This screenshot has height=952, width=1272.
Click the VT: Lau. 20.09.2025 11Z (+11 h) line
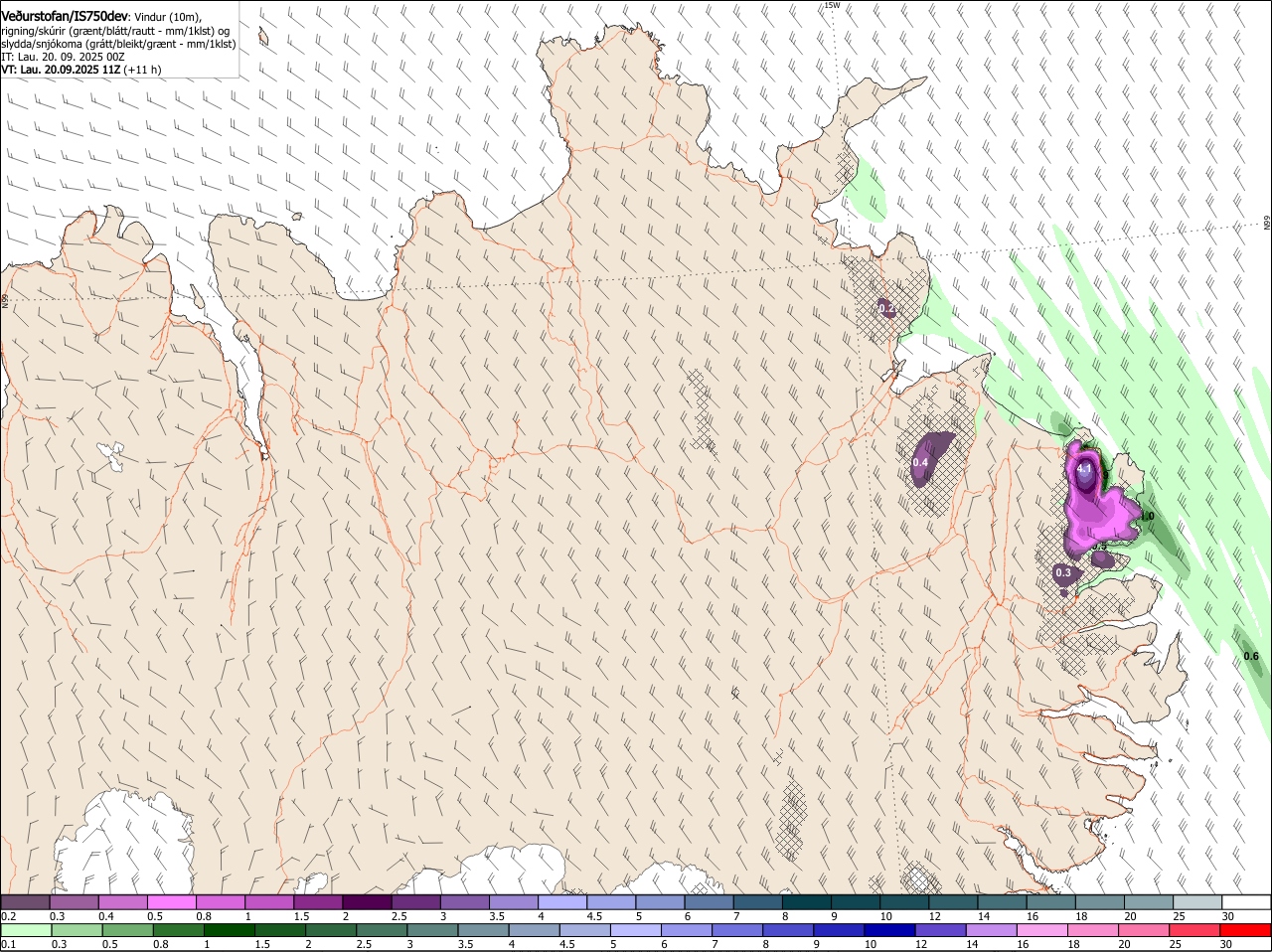[x=80, y=70]
